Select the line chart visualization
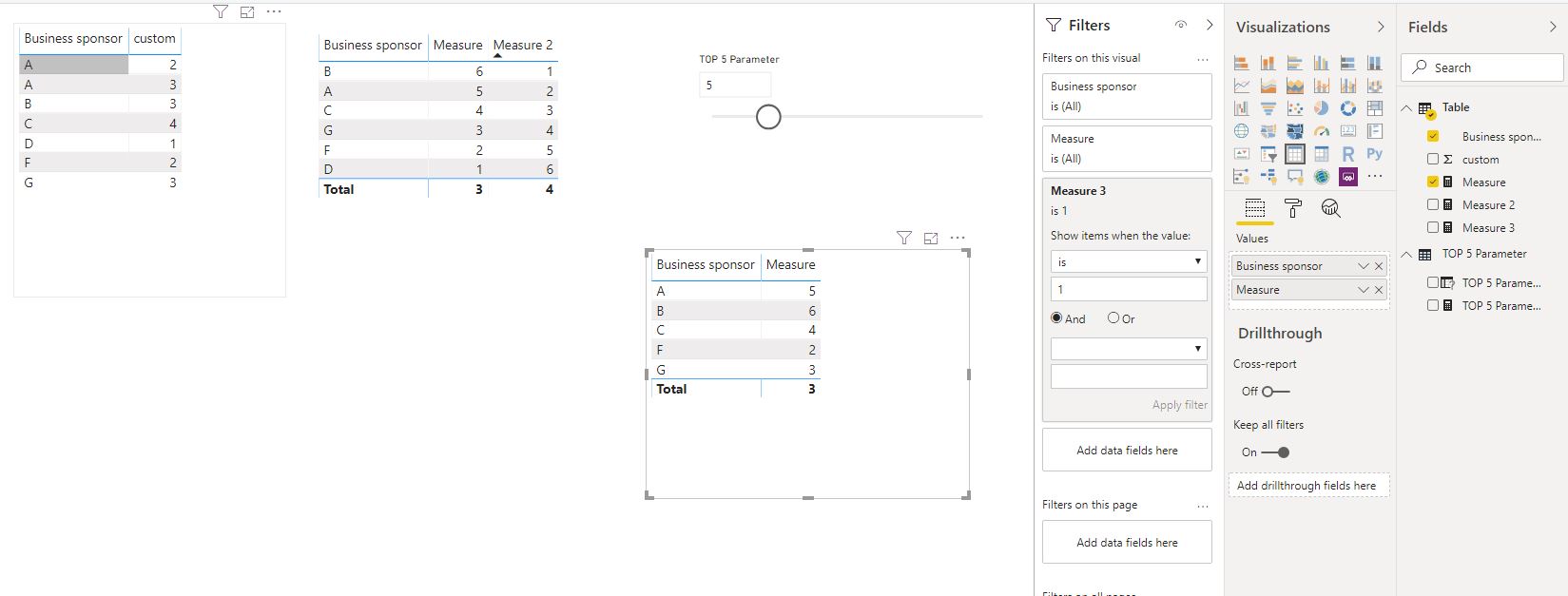The height and width of the screenshot is (596, 1568). [x=1241, y=86]
